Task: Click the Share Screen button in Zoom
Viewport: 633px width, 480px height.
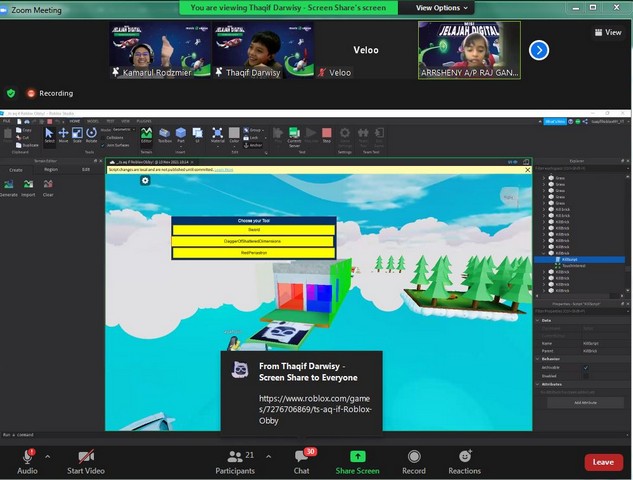Action: [x=357, y=461]
